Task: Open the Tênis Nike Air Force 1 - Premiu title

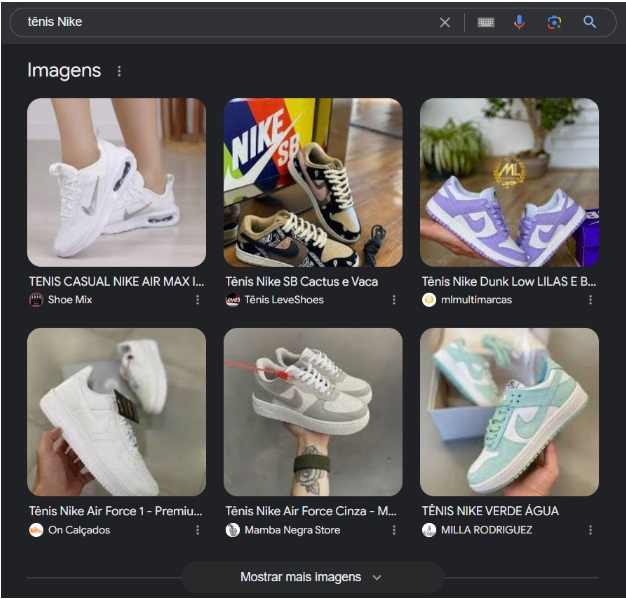Action: click(x=116, y=511)
